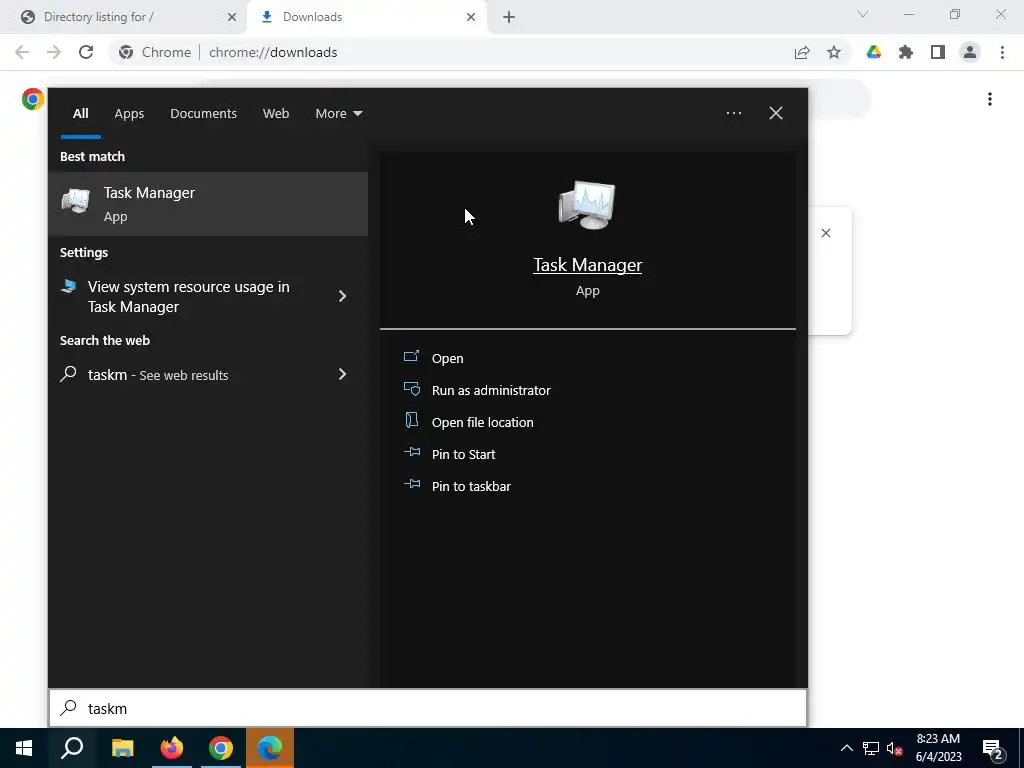Image resolution: width=1024 pixels, height=768 pixels.
Task: Select taskm See web results entry
Action: pyautogui.click(x=208, y=374)
